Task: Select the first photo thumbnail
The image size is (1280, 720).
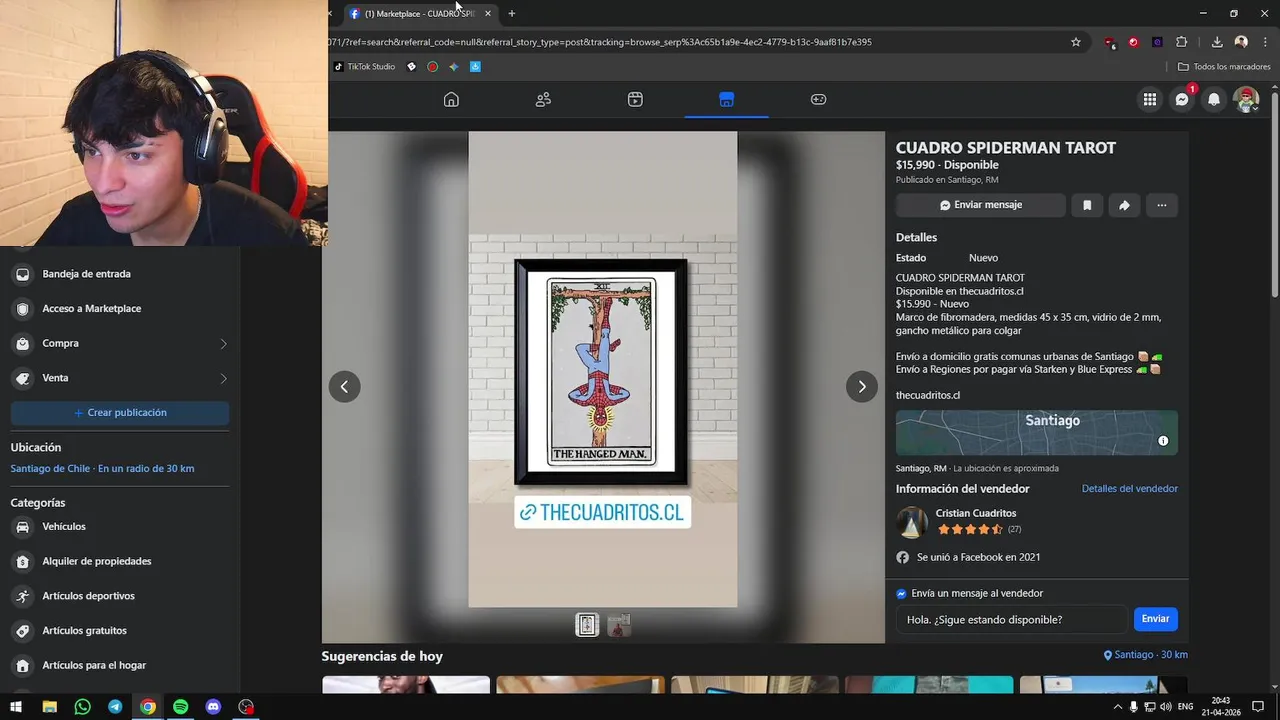Action: tap(587, 625)
